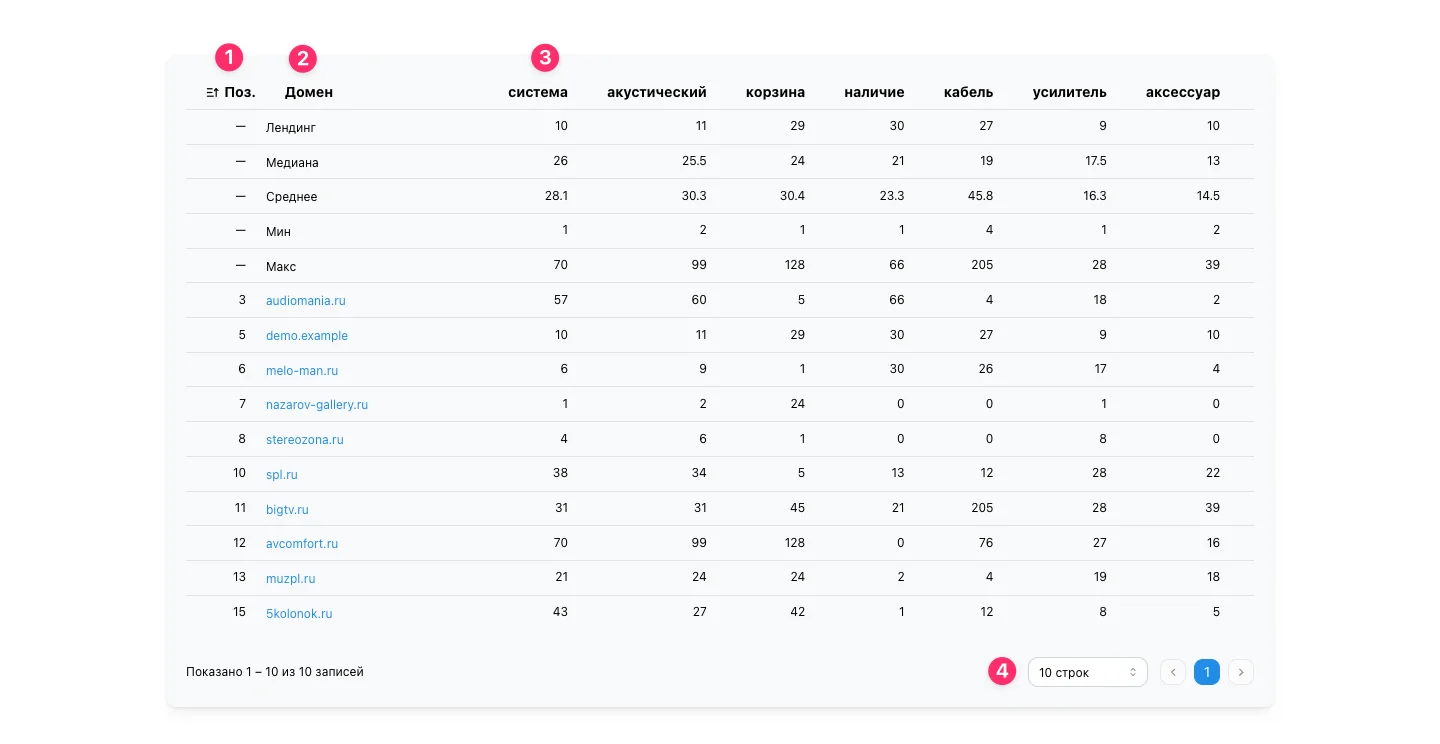Click the 25.5 median акустический value

(x=694, y=161)
